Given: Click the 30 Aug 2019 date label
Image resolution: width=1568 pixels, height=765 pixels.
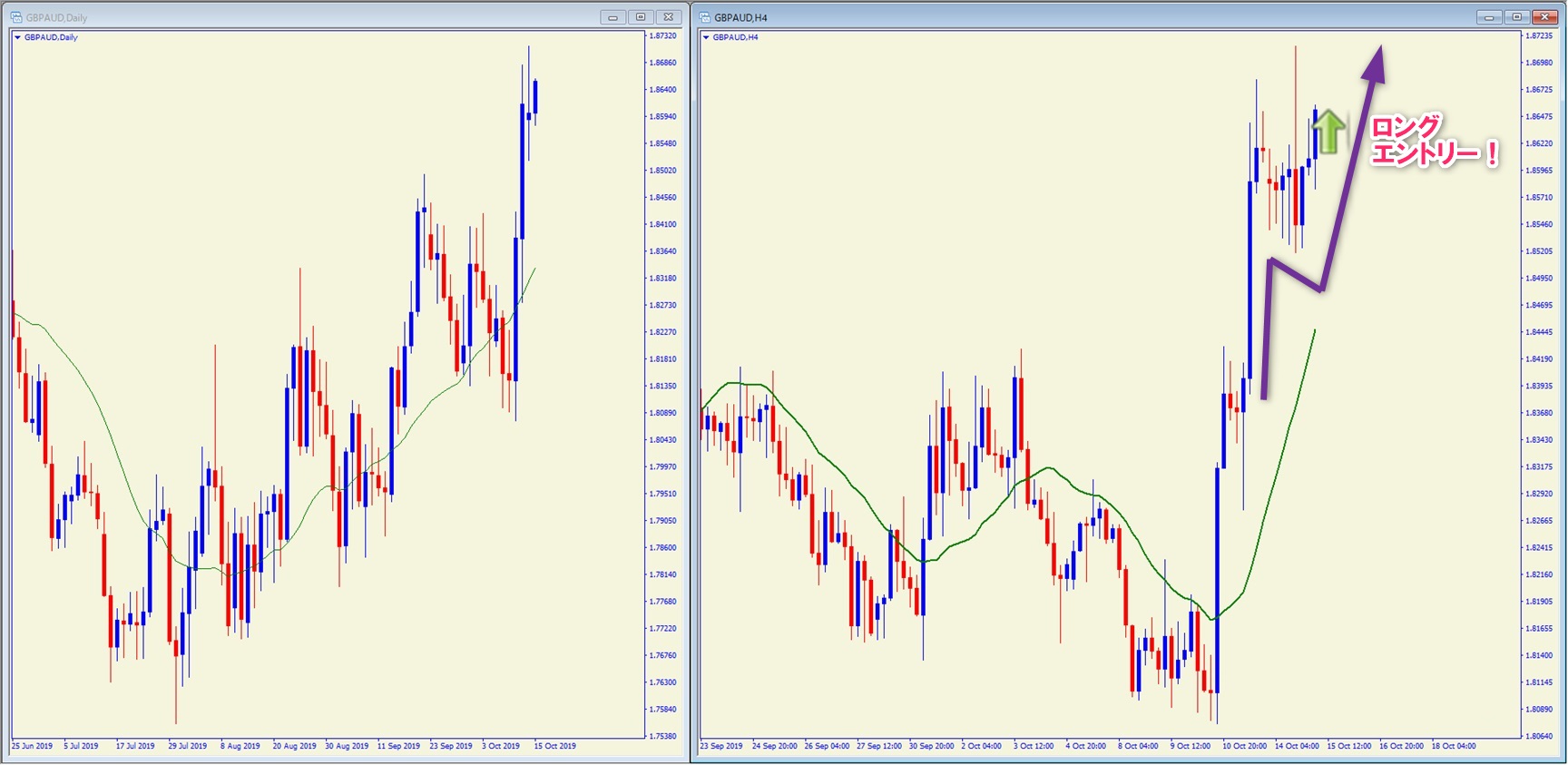Looking at the screenshot, I should tap(347, 746).
